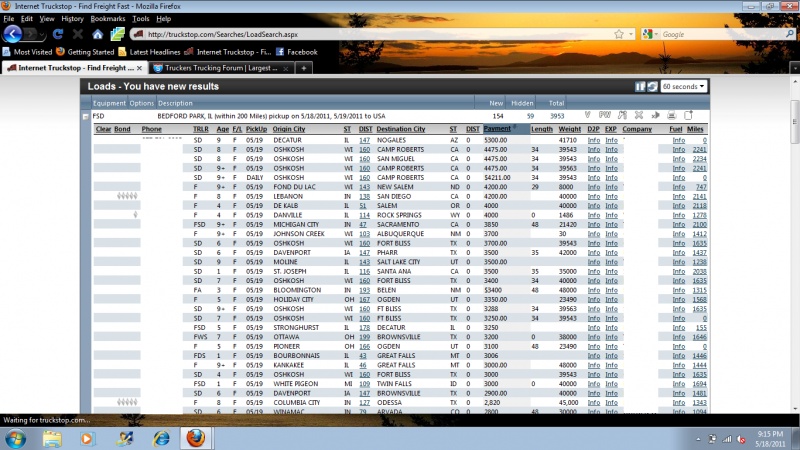Open the Most Visited bookmarks dropdown
Viewport: 800px width, 450px height.
30,51
